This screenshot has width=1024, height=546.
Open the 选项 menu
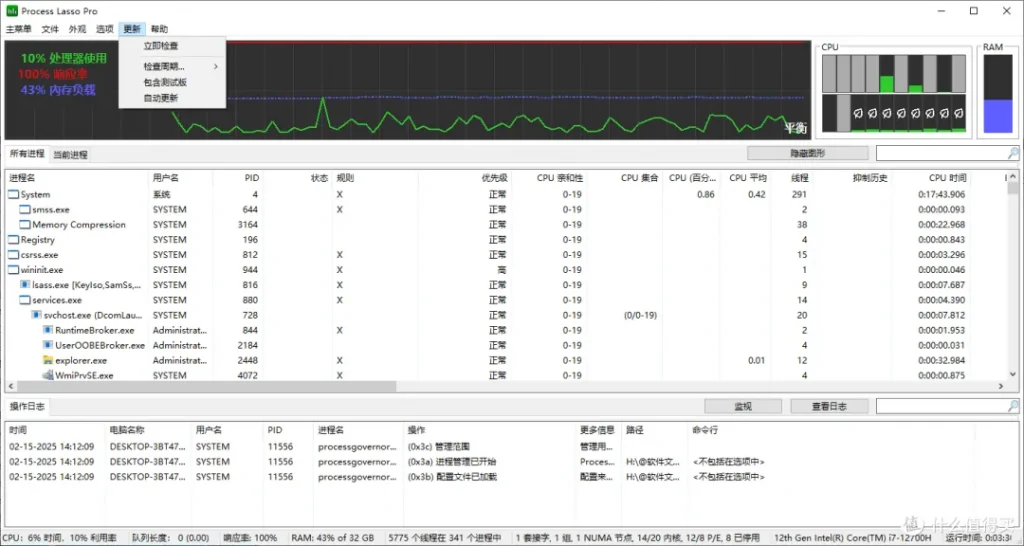pos(104,29)
